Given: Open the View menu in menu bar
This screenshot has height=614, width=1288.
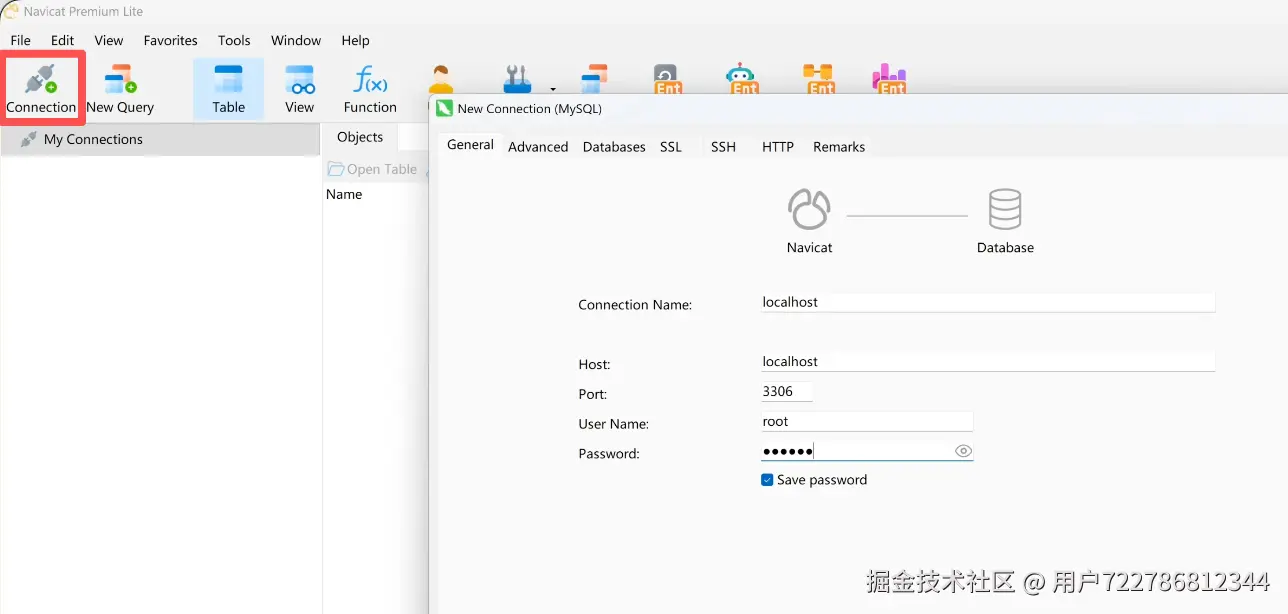Looking at the screenshot, I should click(x=109, y=40).
